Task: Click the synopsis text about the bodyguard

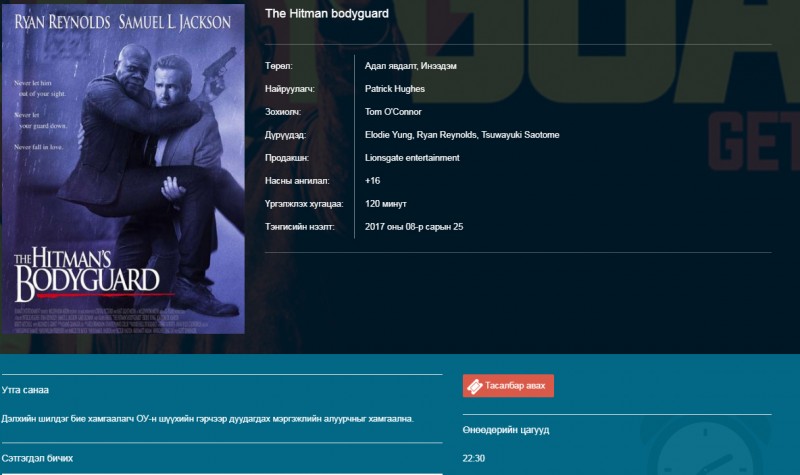Action: click(208, 419)
